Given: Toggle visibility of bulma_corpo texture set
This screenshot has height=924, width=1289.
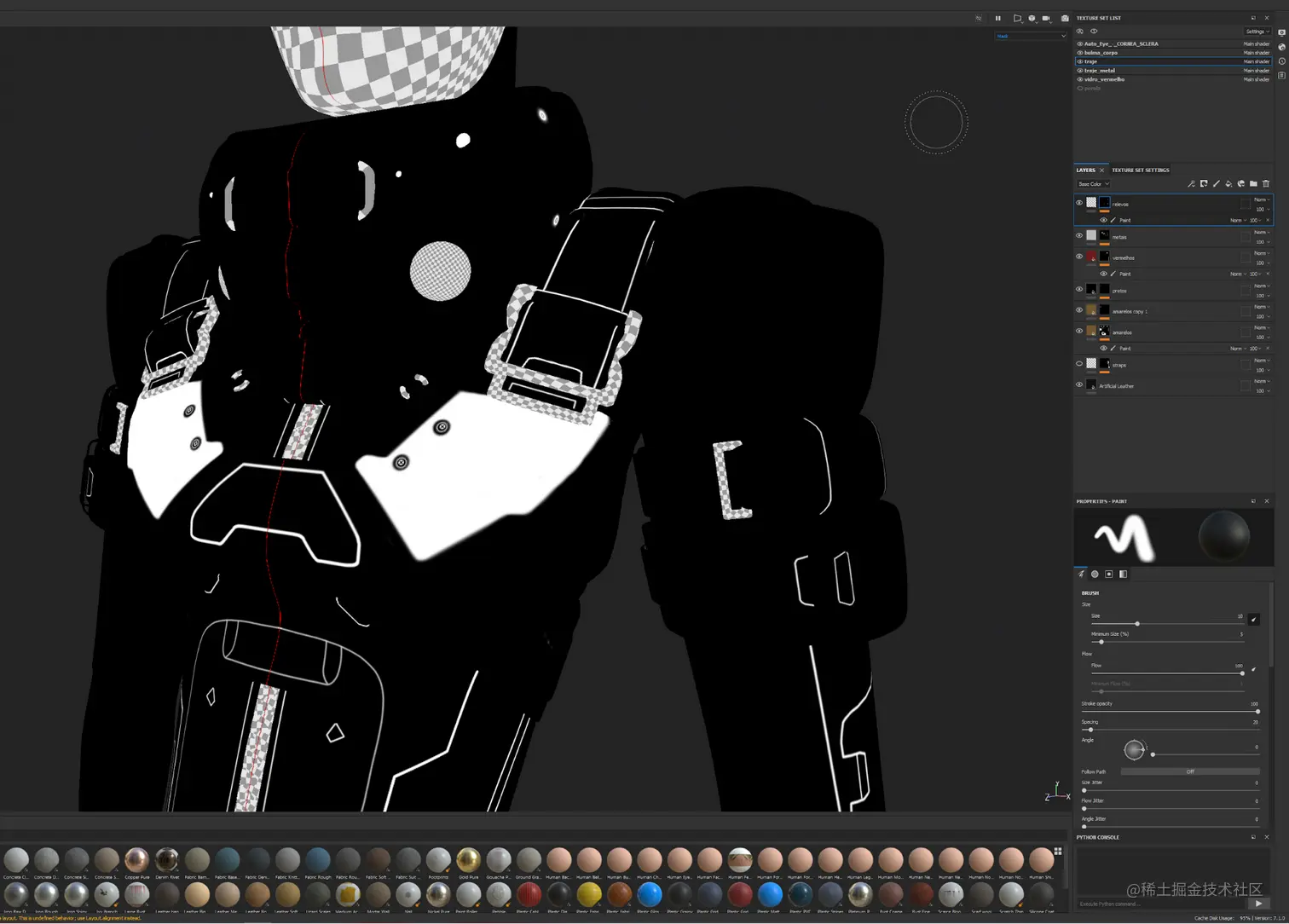Looking at the screenshot, I should pyautogui.click(x=1080, y=53).
